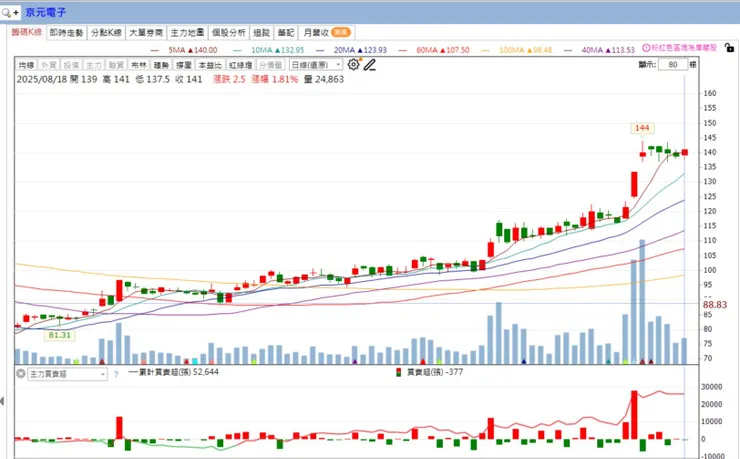Viewport: 740px width, 459px height.
Task: Click the 10MA legend entry
Action: pyautogui.click(x=269, y=50)
